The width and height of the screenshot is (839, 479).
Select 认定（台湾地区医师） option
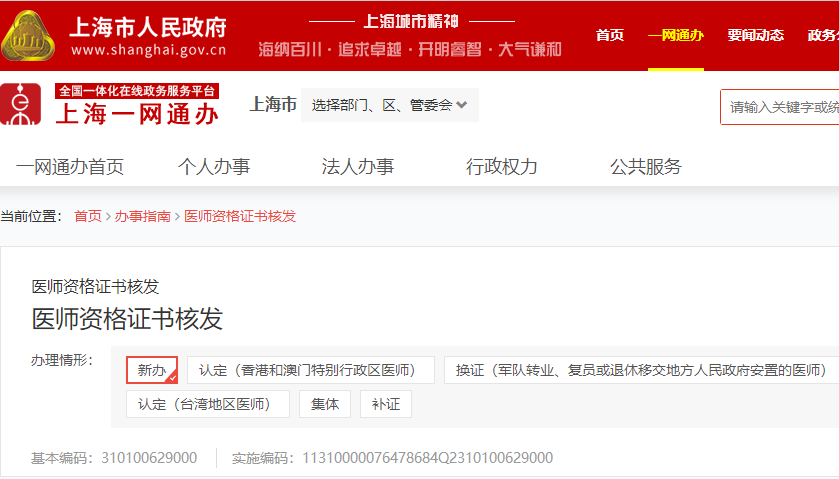pyautogui.click(x=207, y=404)
